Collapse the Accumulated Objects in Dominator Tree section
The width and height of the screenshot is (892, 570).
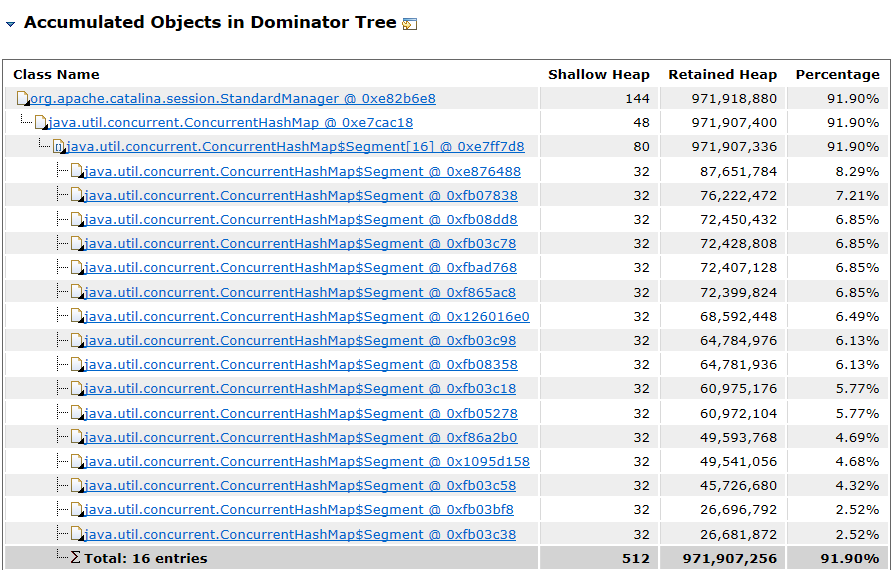pyautogui.click(x=10, y=24)
